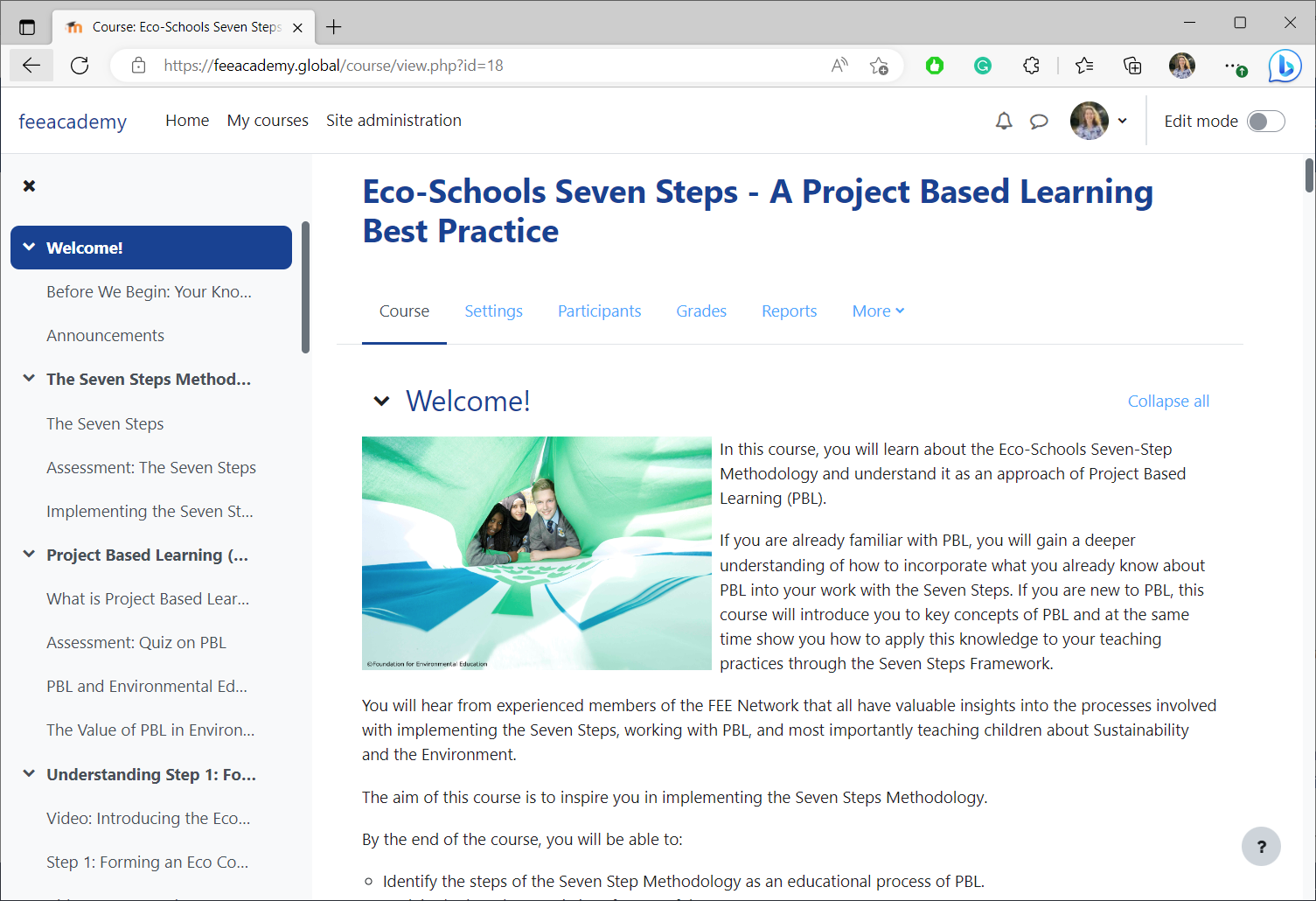Click the feeacademy site logo

[73, 122]
